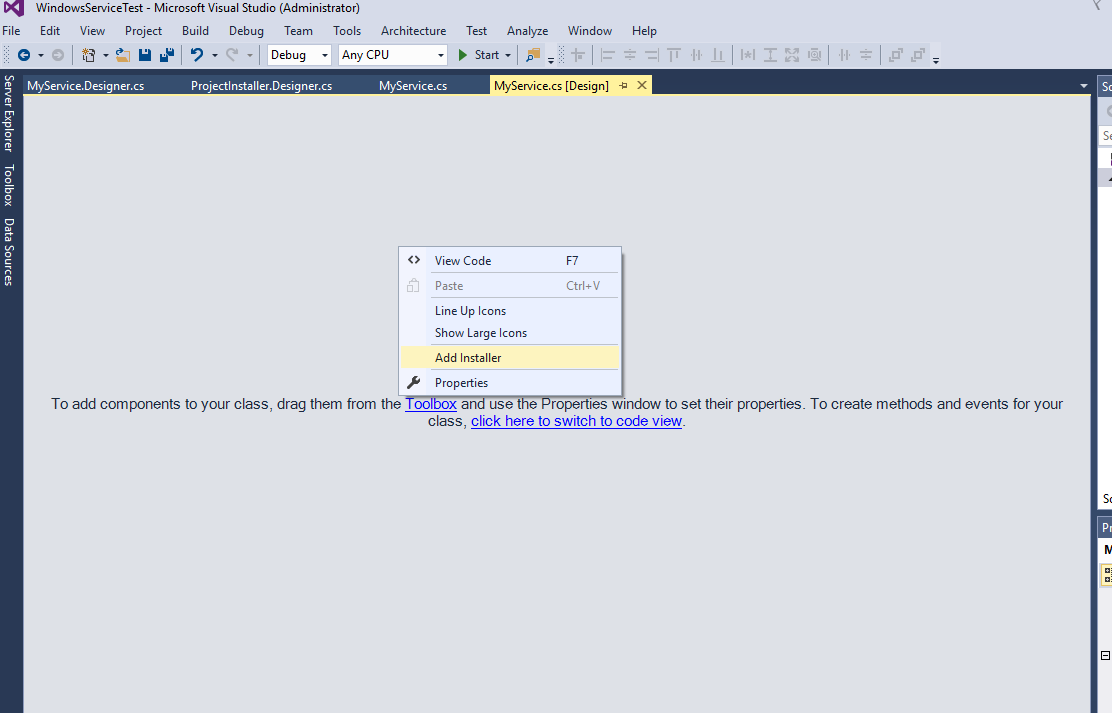Click the Send to Back icon
The width and height of the screenshot is (1119, 717).
918,55
